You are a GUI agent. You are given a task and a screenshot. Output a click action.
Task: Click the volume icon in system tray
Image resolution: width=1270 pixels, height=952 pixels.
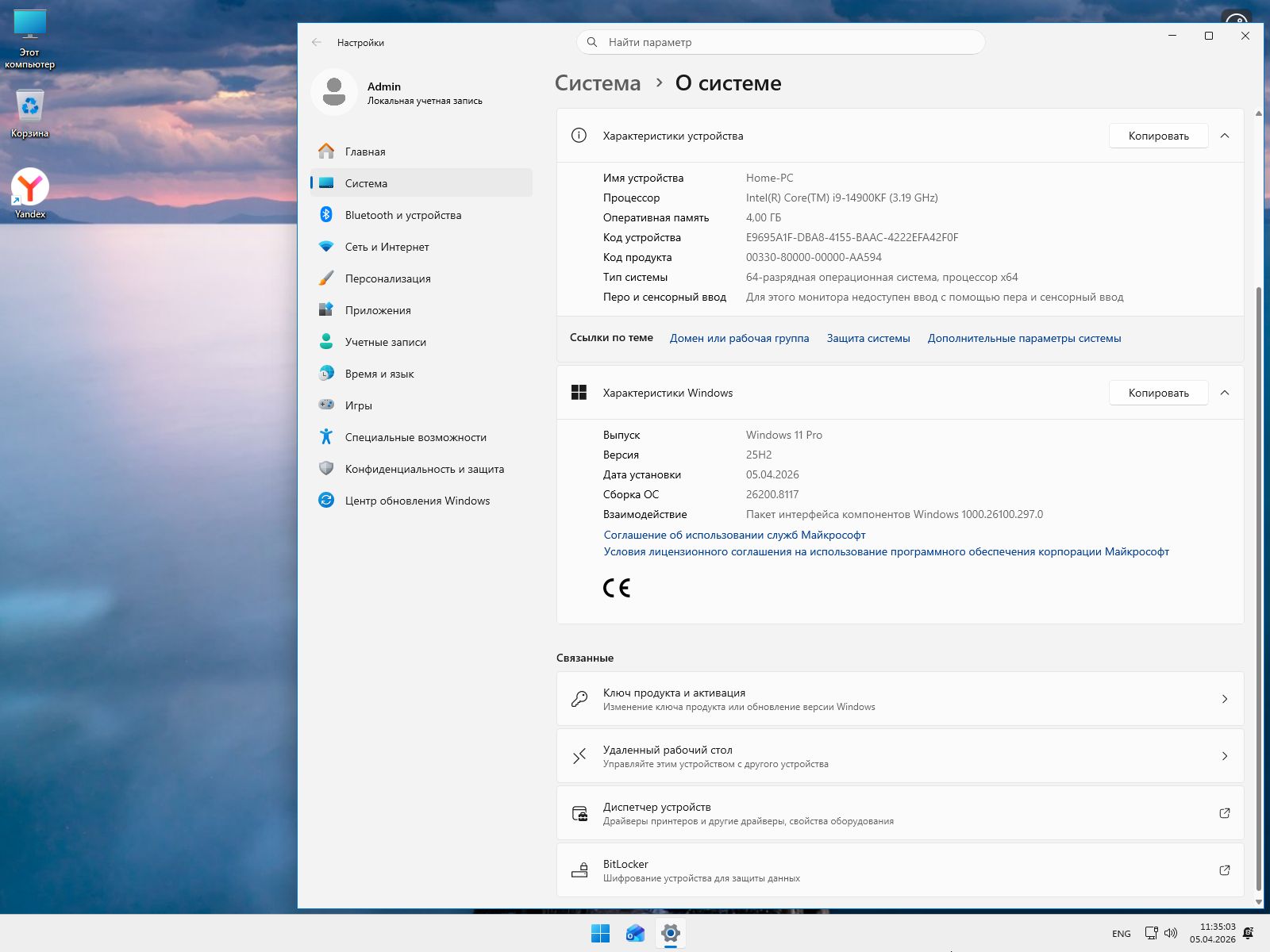point(1171,934)
